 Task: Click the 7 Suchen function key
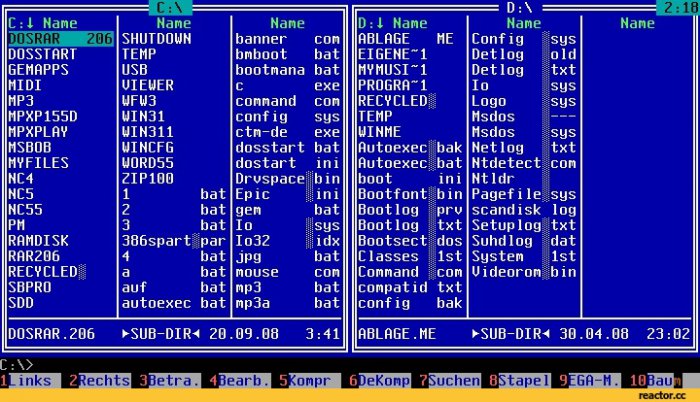pyautogui.click(x=450, y=381)
